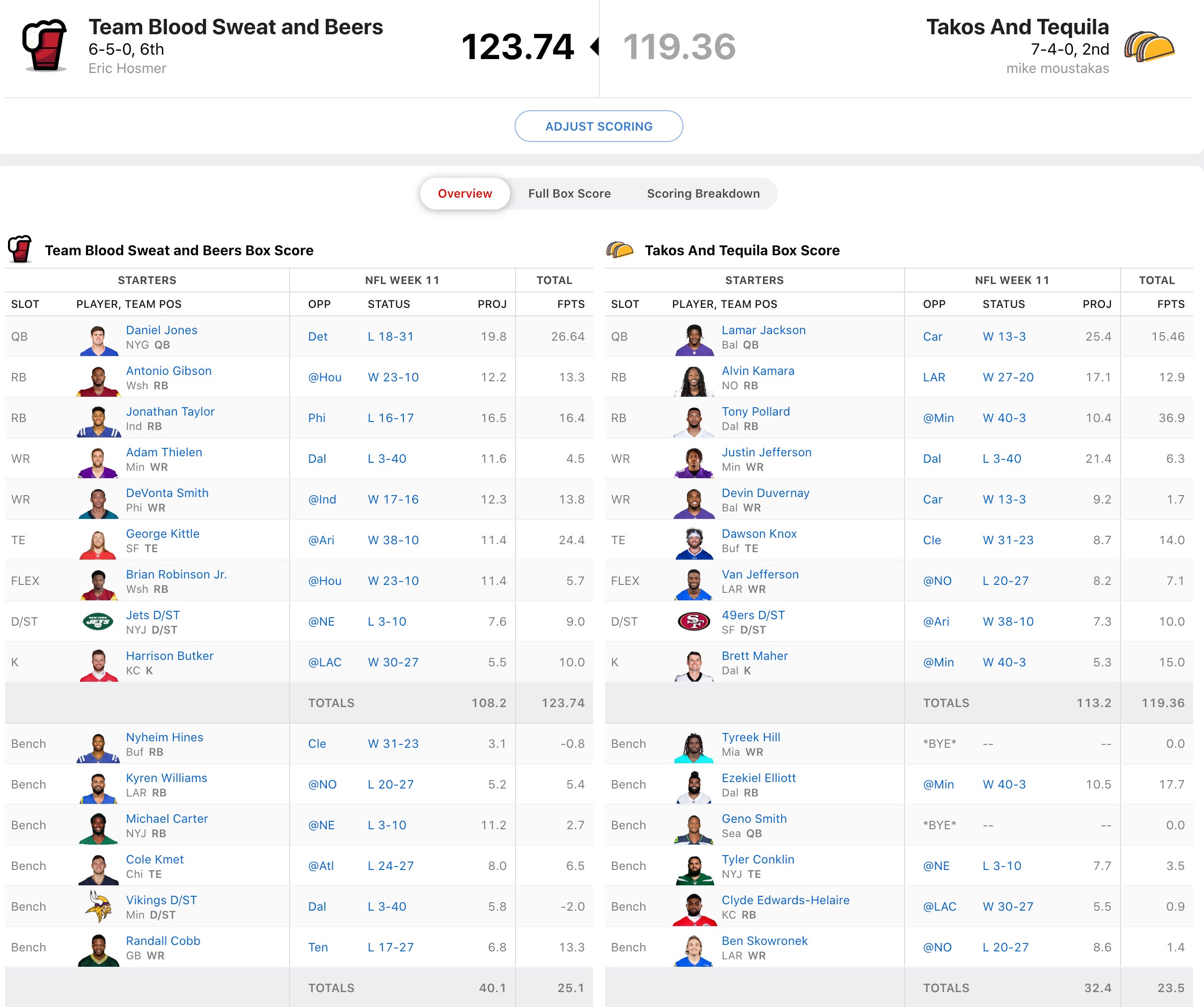
Task: Click the small beer mug beside the Box Score heading
Action: (20, 250)
